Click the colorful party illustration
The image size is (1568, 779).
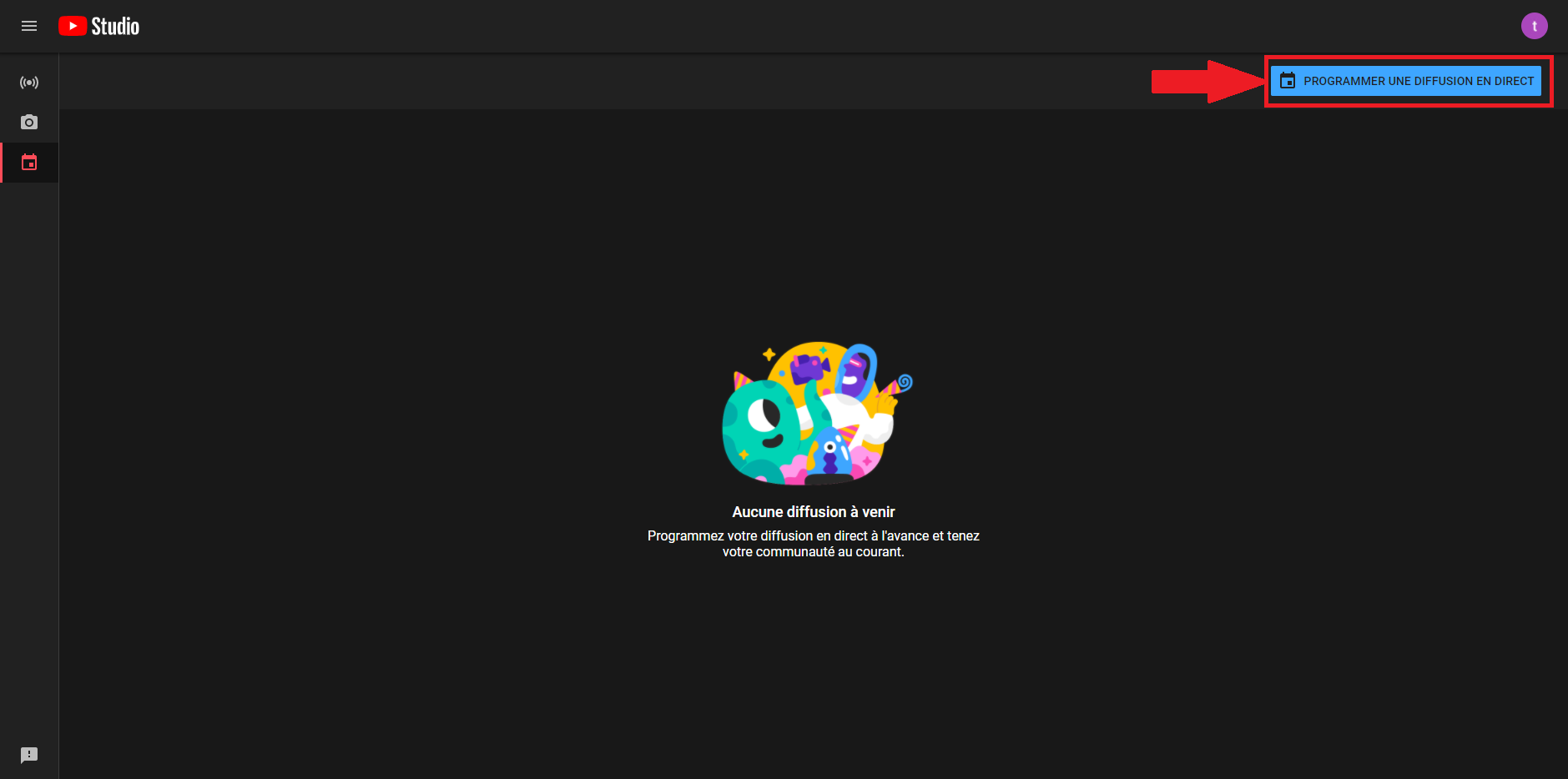[x=814, y=414]
